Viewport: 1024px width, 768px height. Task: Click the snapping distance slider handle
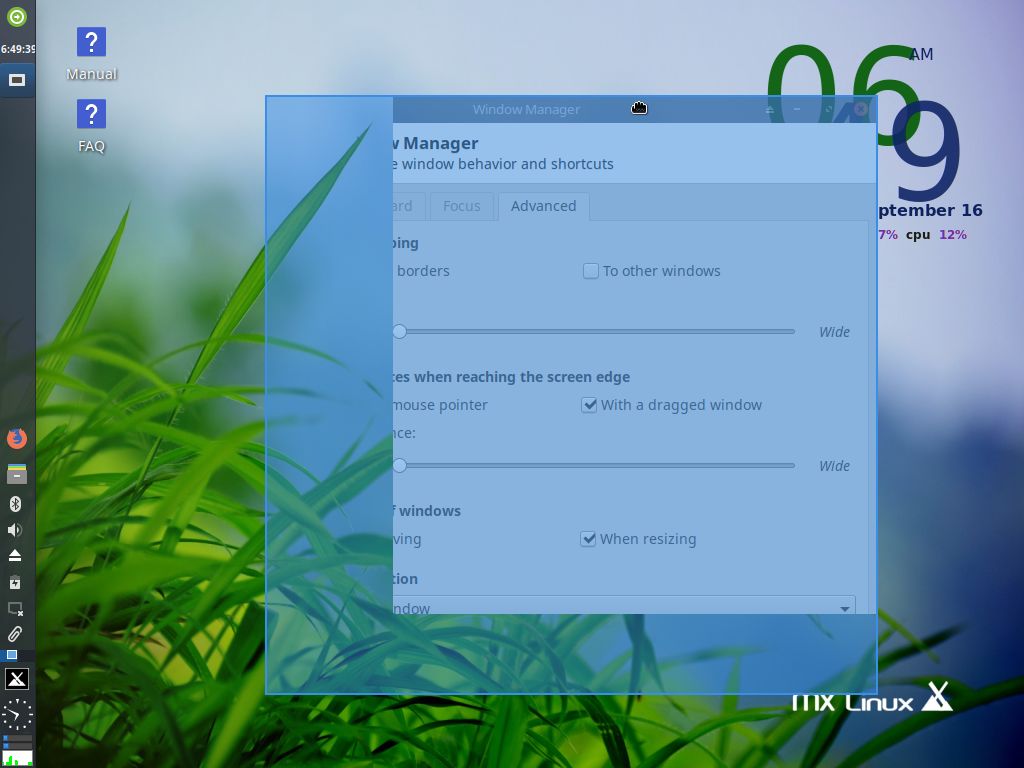399,331
